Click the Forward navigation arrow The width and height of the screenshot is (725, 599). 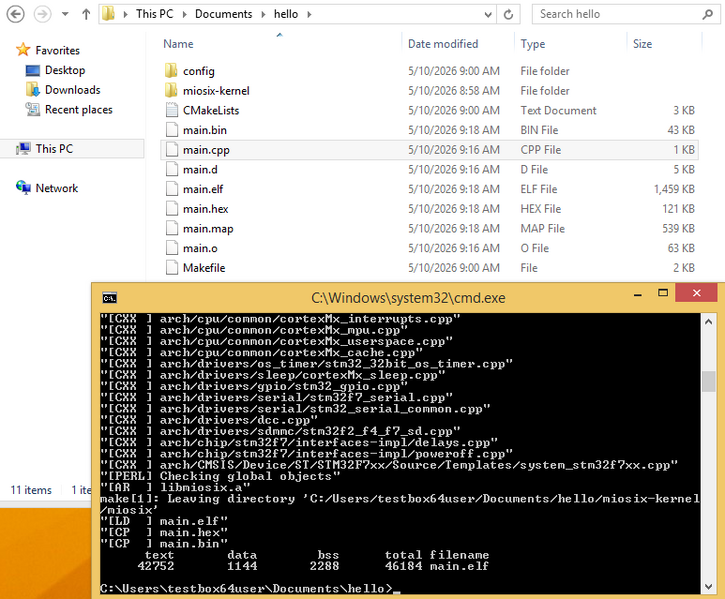pyautogui.click(x=42, y=14)
